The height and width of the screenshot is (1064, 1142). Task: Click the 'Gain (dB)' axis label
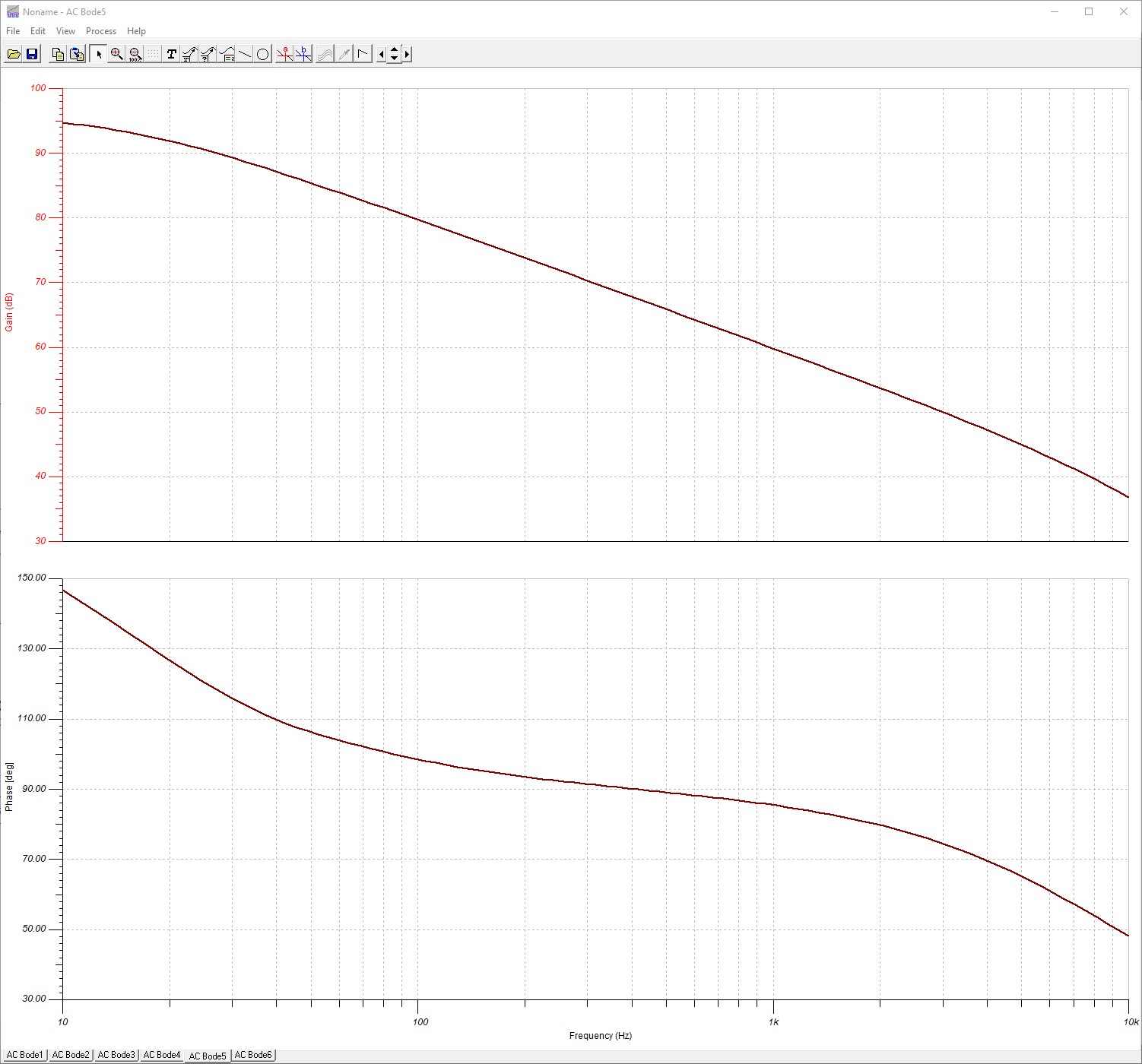click(9, 312)
